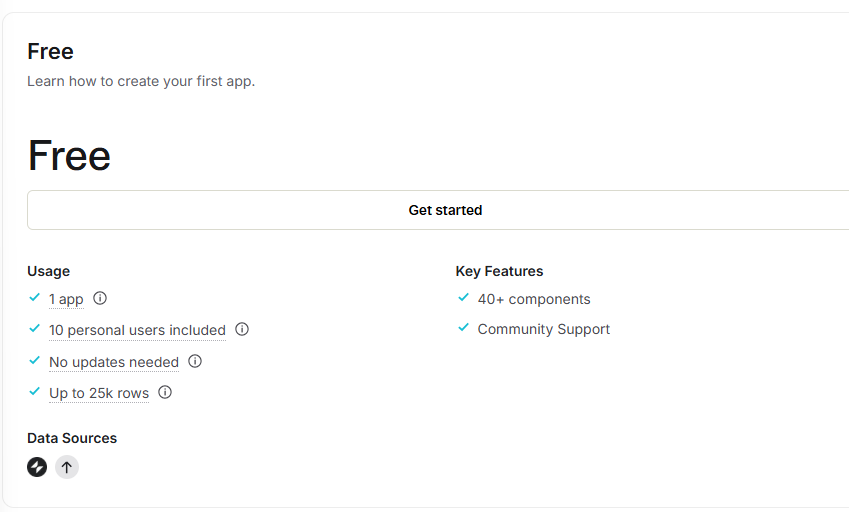
Task: Click info icon next to Up to 25k rows
Action: point(165,392)
